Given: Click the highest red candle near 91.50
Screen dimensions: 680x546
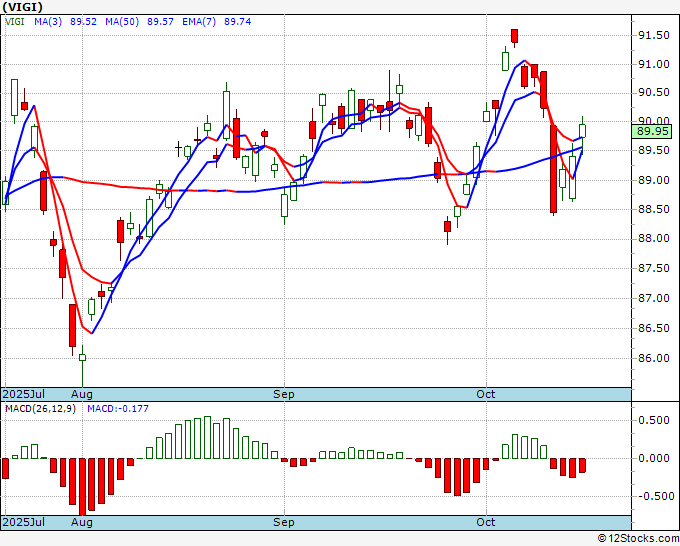Looking at the screenshot, I should [x=514, y=36].
